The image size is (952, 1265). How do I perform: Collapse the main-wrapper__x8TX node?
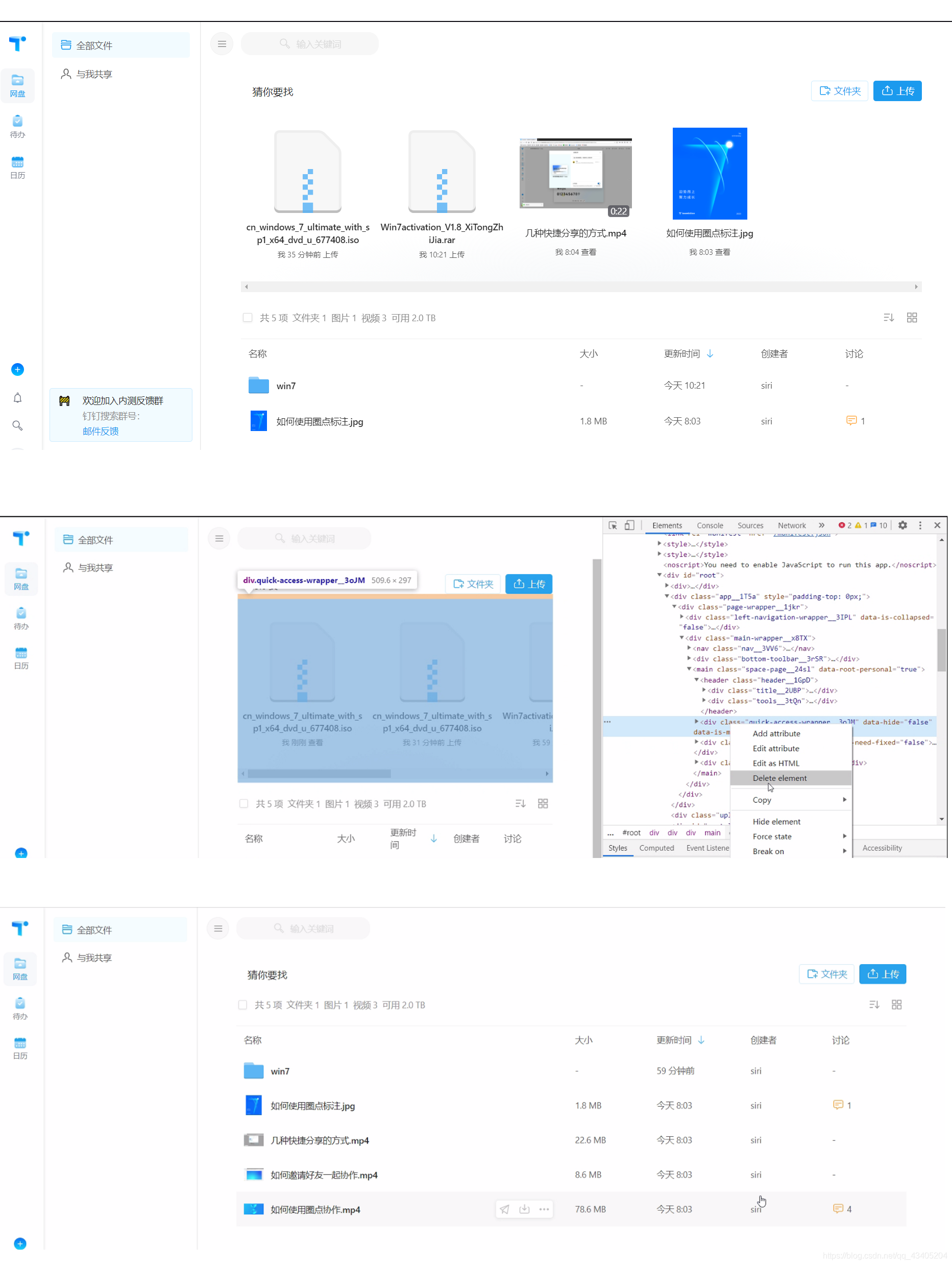[681, 638]
